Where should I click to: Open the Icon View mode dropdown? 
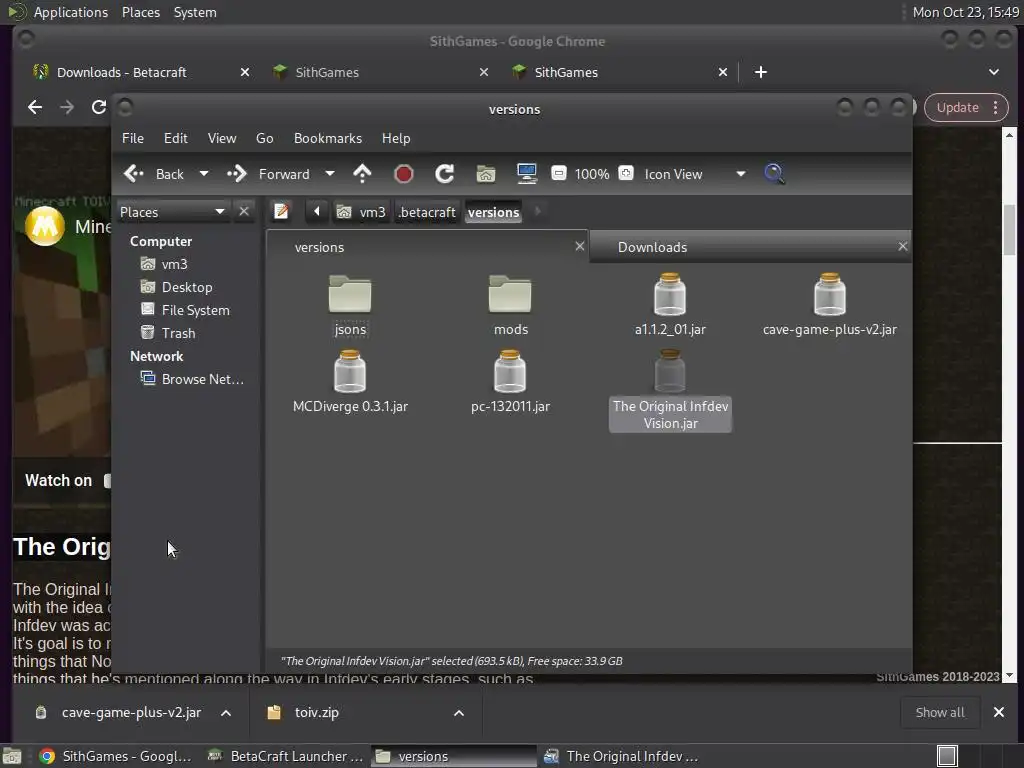(694, 174)
